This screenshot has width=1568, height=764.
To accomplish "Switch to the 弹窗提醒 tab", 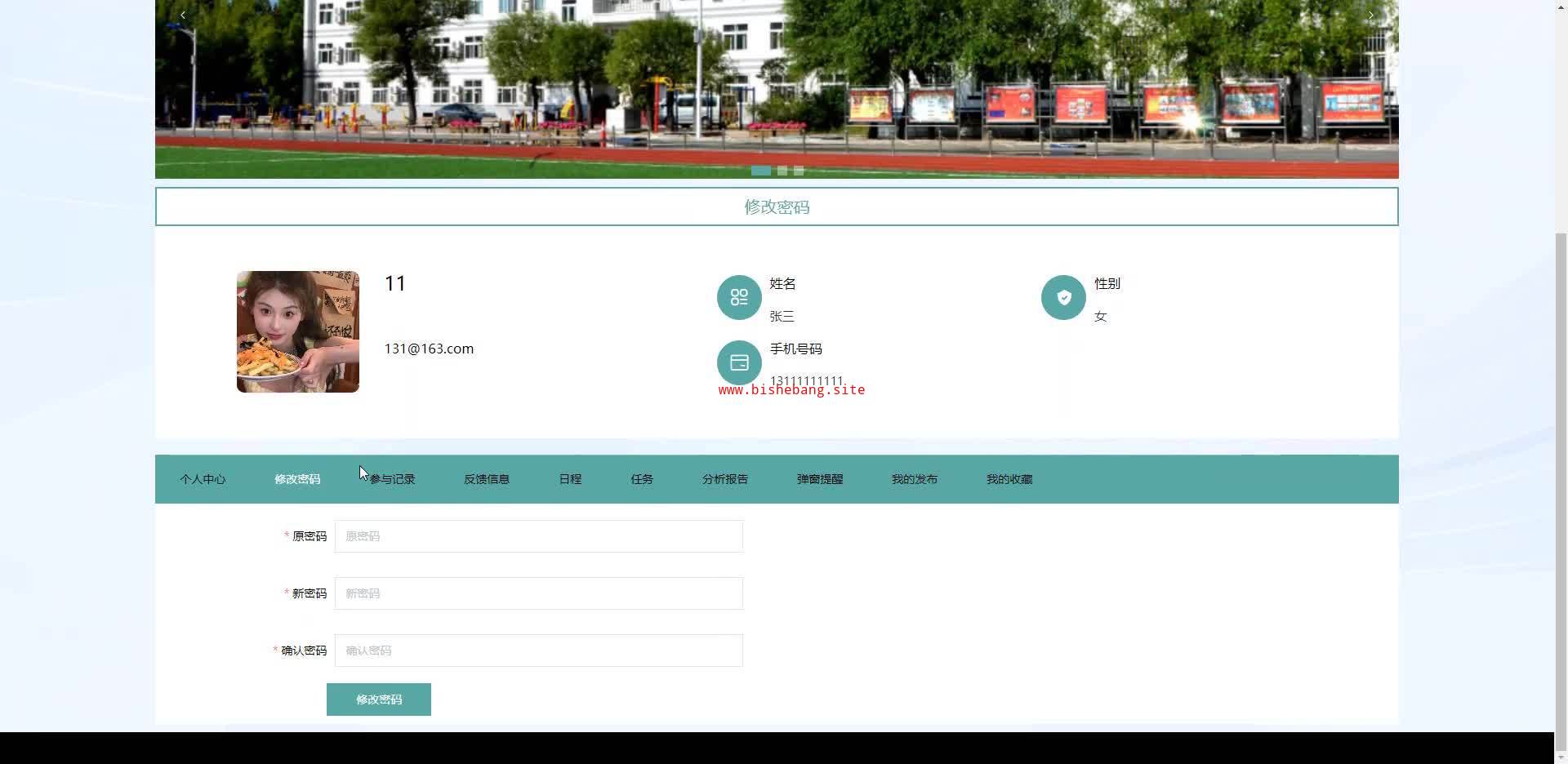I will pyautogui.click(x=820, y=479).
